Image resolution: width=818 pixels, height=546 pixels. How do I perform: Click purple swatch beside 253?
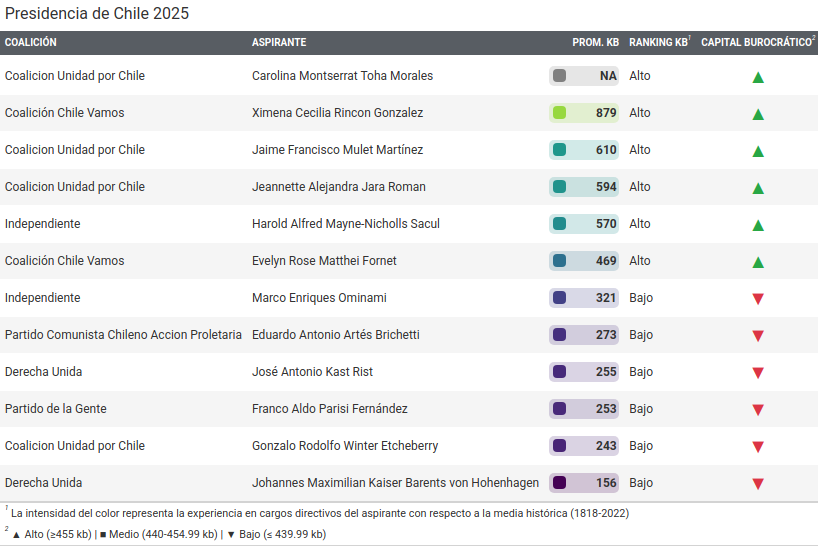click(x=559, y=409)
